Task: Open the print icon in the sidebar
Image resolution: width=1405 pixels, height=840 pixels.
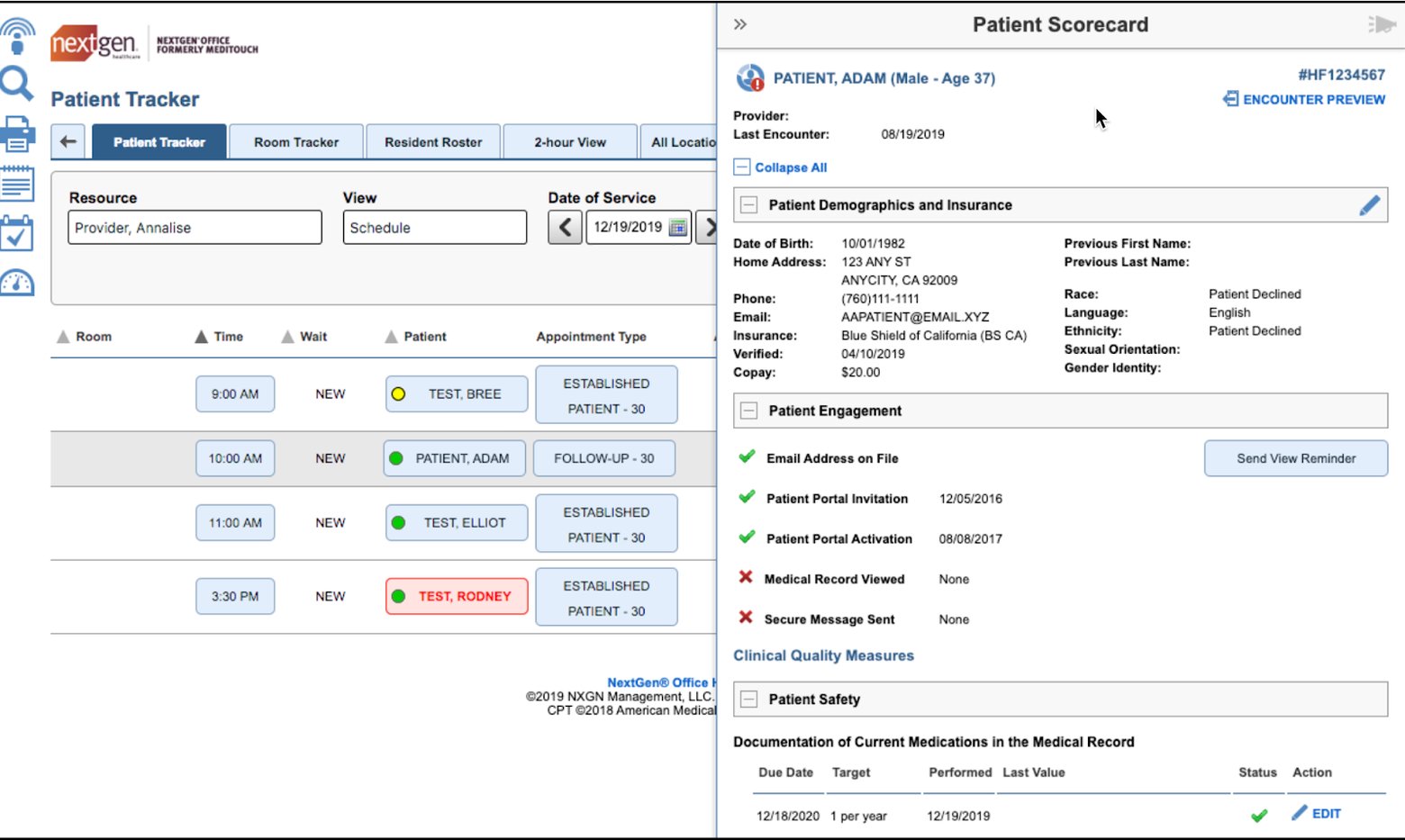Action: click(16, 133)
